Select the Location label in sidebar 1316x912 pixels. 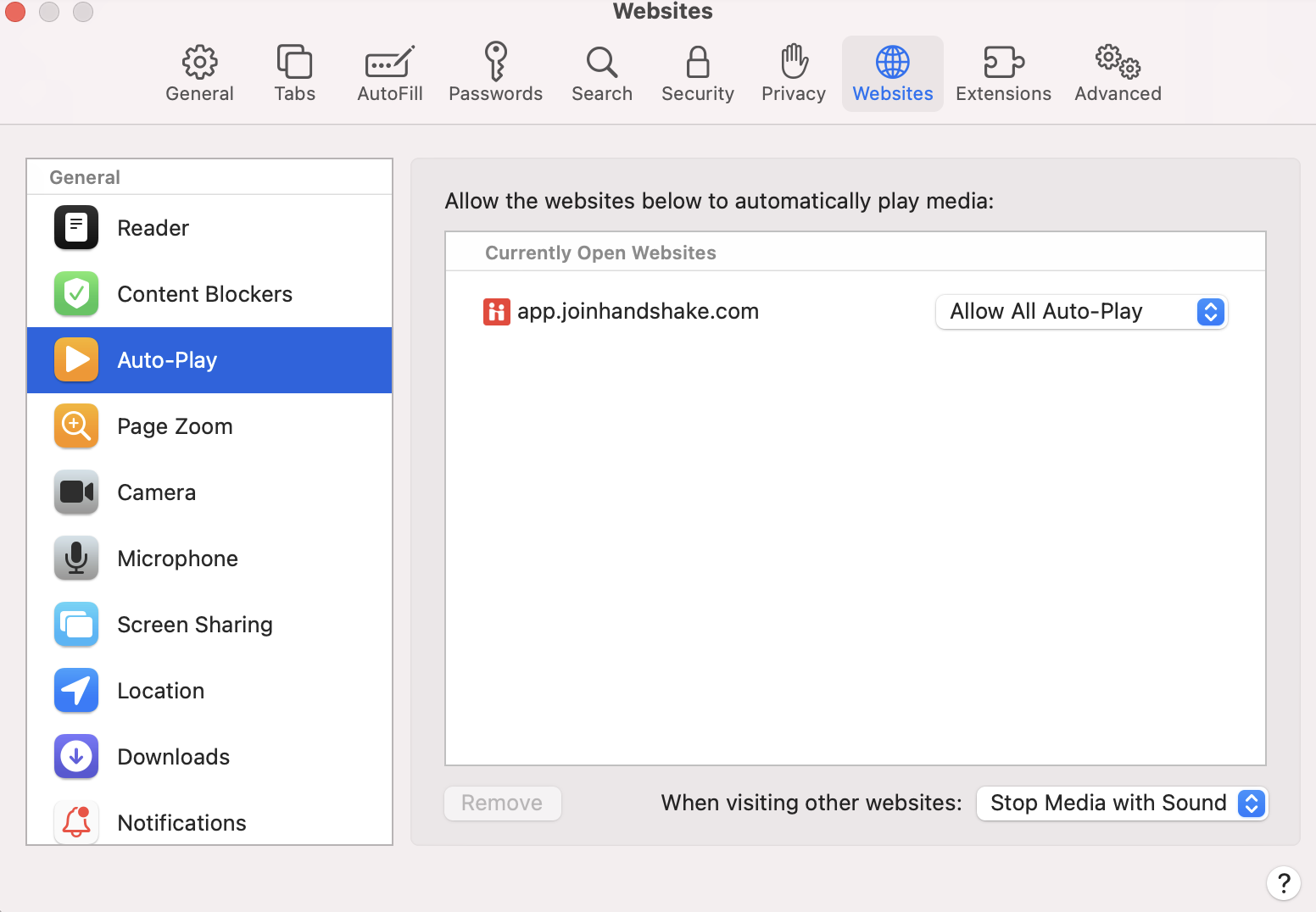click(x=161, y=691)
